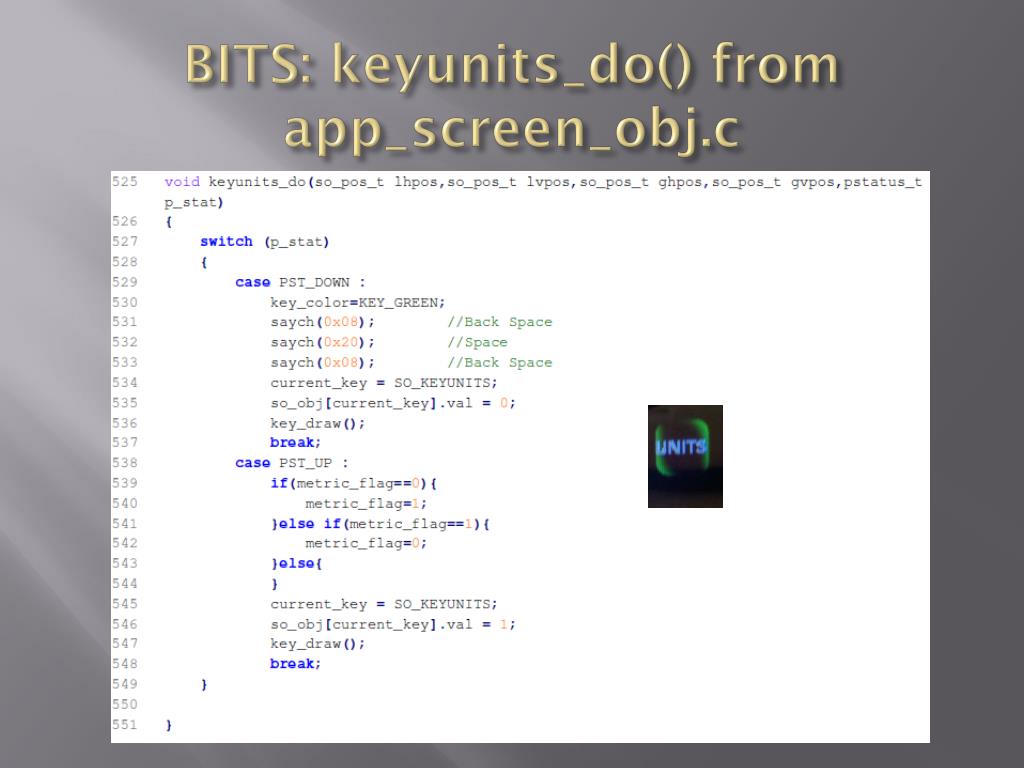Screen dimensions: 1024x768
Task: Click line number 551
Action: tap(125, 725)
